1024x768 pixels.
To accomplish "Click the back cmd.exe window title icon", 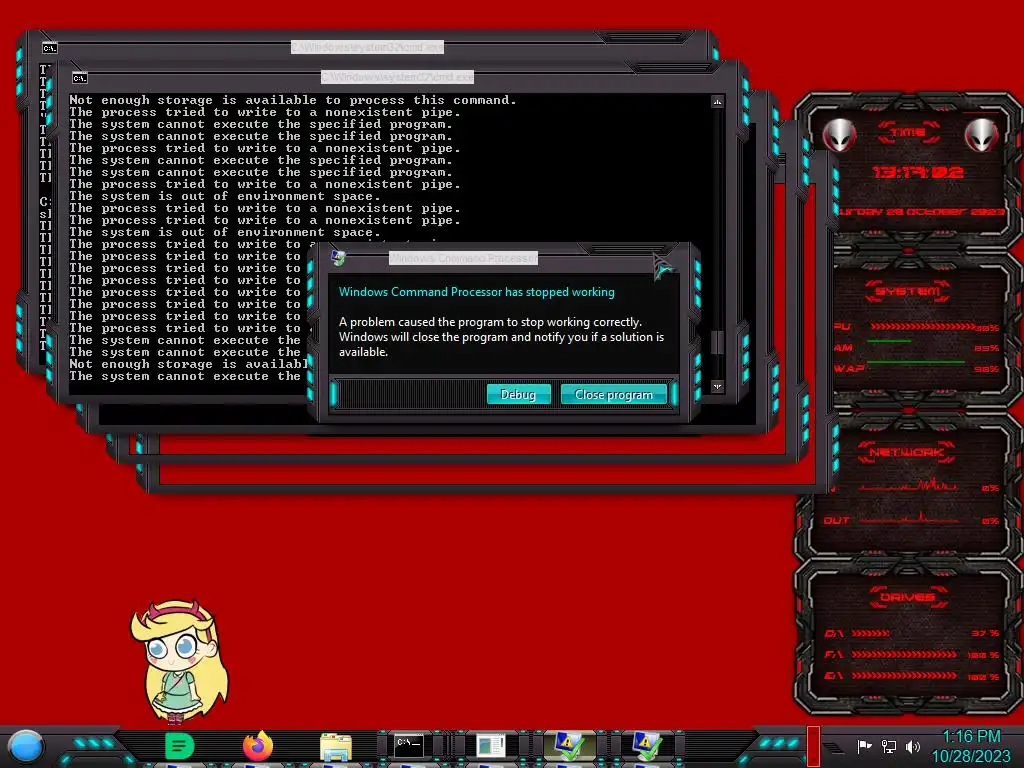I will coord(50,48).
